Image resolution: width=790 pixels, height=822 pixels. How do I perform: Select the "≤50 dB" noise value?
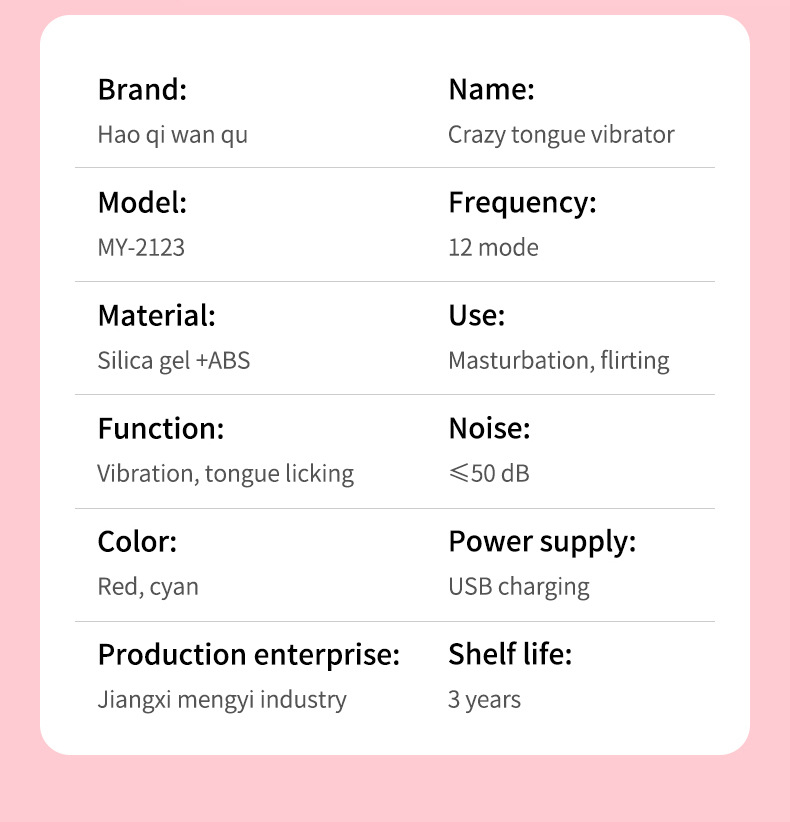[489, 474]
